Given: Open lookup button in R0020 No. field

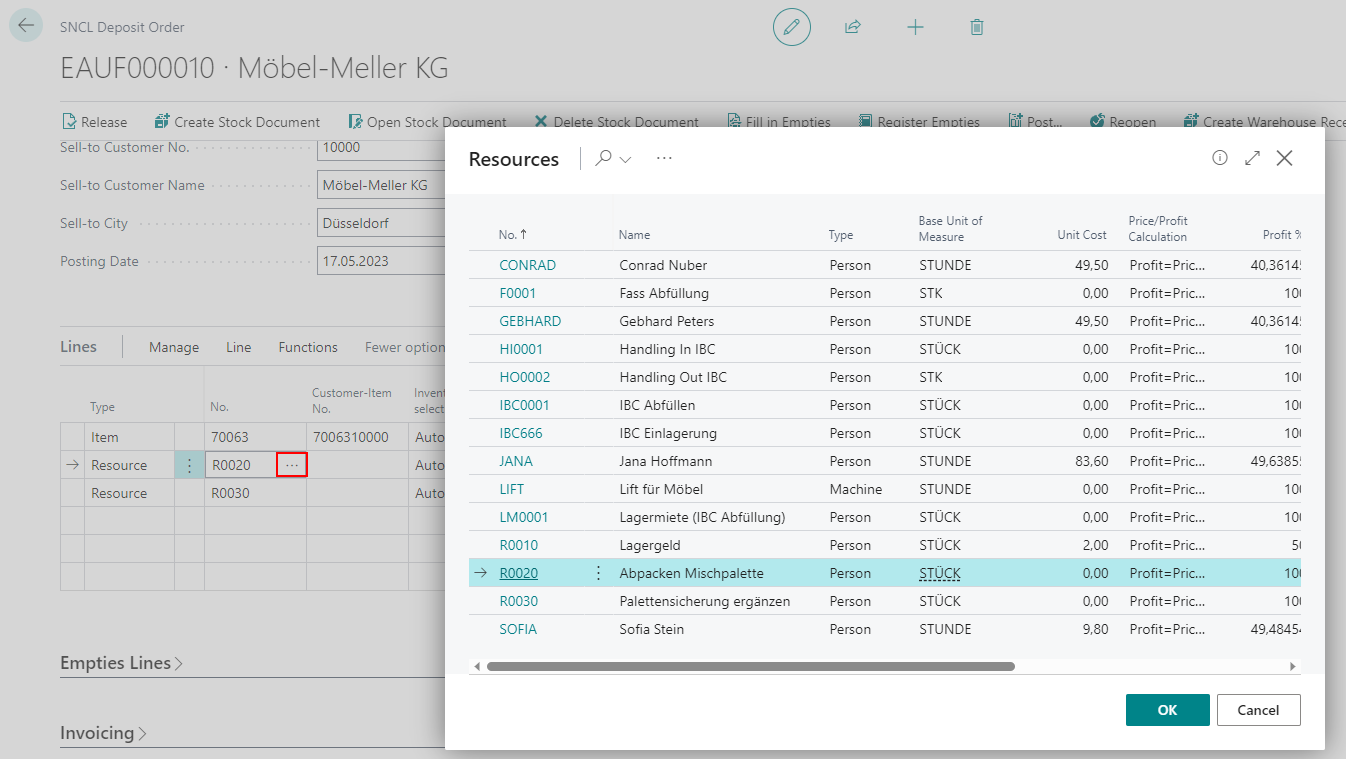Looking at the screenshot, I should [291, 465].
